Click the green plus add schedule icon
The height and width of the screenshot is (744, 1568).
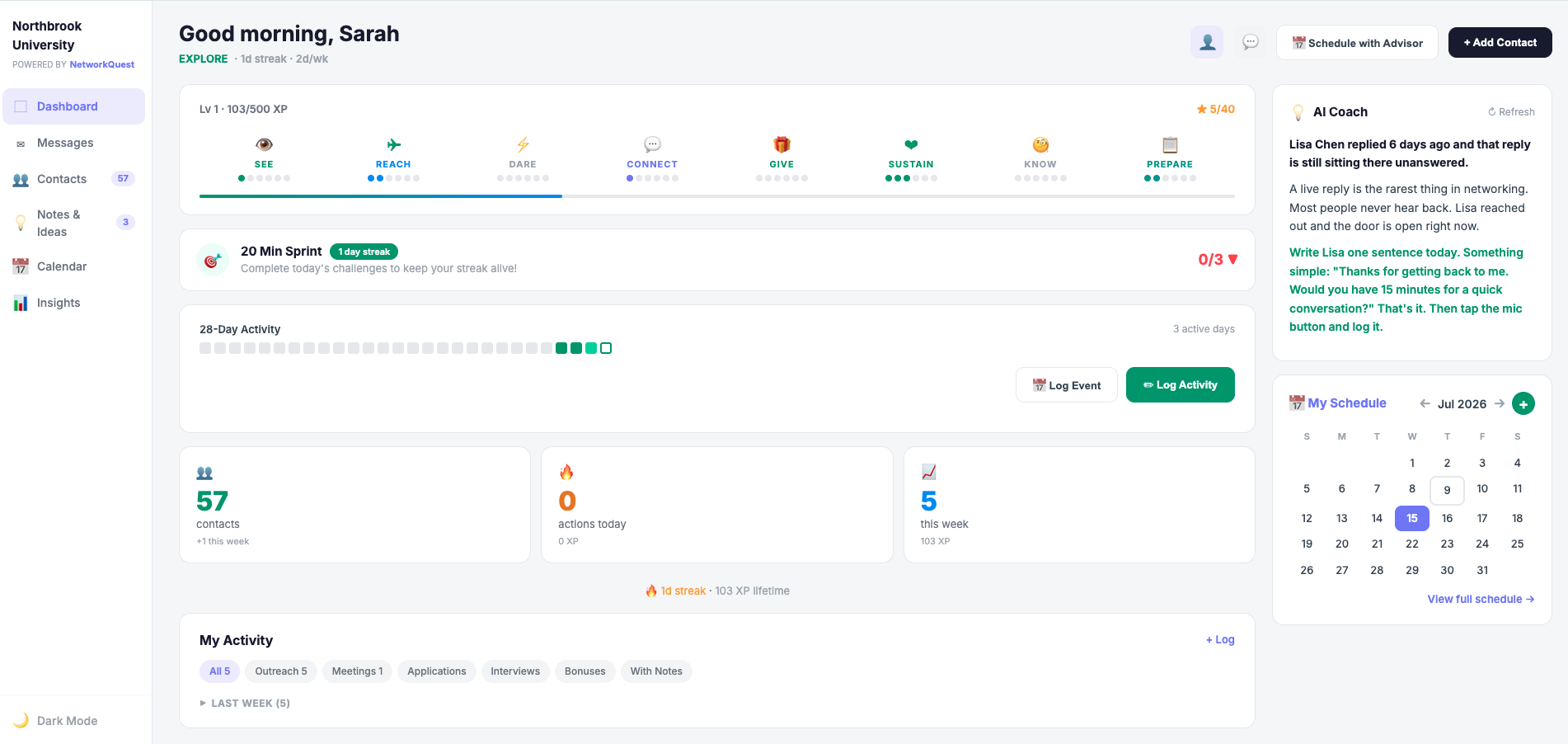pos(1523,403)
